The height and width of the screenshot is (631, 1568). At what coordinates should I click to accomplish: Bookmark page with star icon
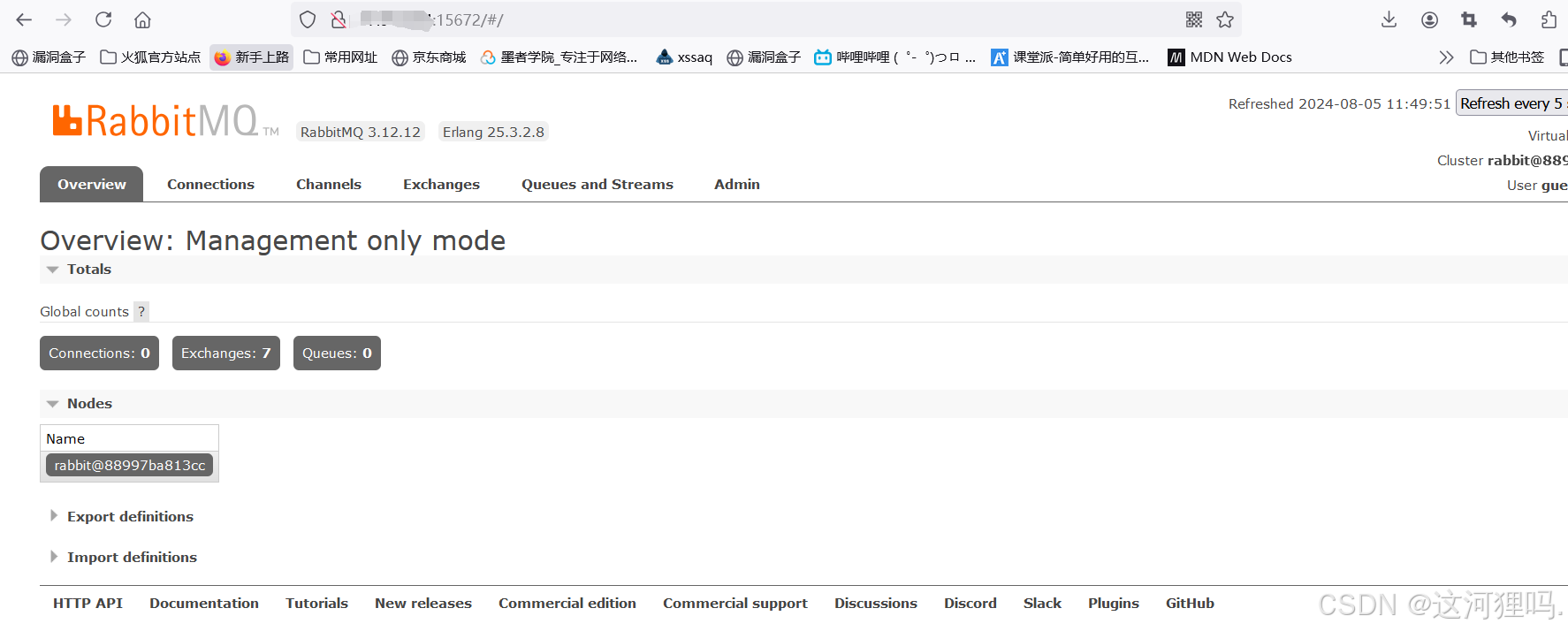[1225, 19]
